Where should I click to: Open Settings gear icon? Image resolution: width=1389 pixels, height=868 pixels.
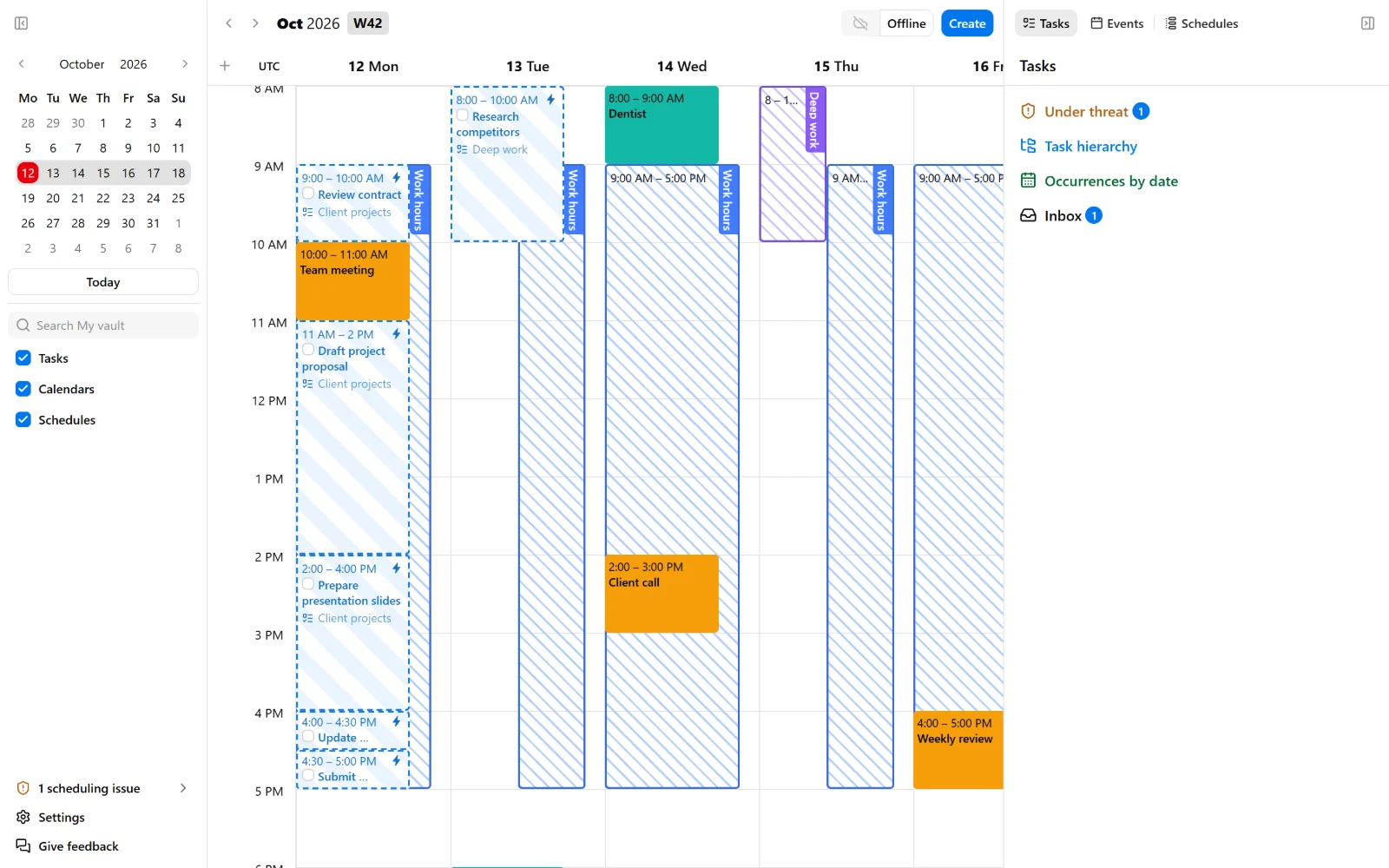pyautogui.click(x=23, y=818)
